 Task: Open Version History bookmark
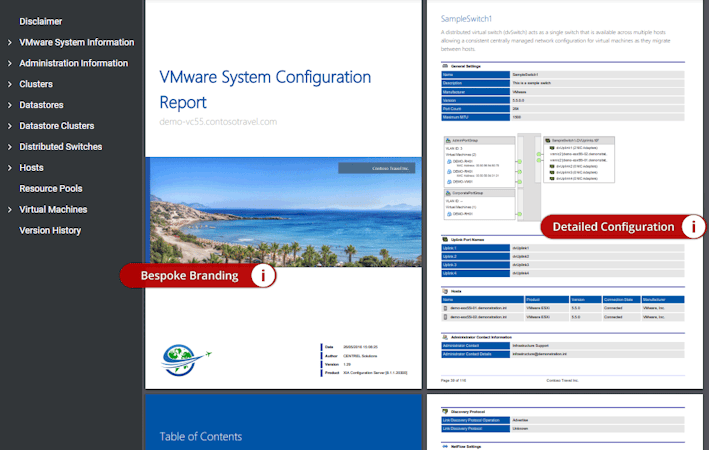pos(50,230)
